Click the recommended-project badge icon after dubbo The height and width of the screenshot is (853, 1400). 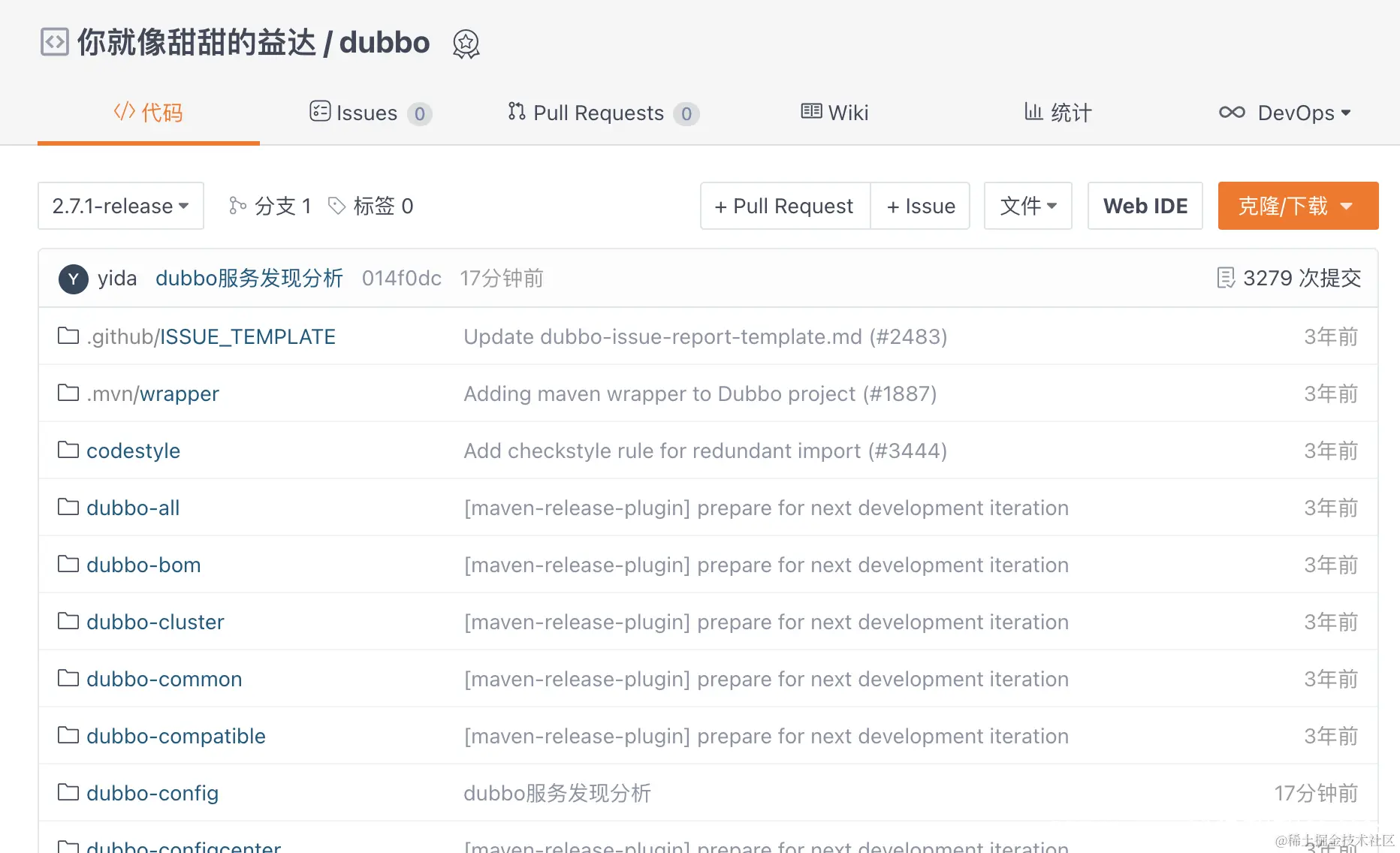coord(466,44)
